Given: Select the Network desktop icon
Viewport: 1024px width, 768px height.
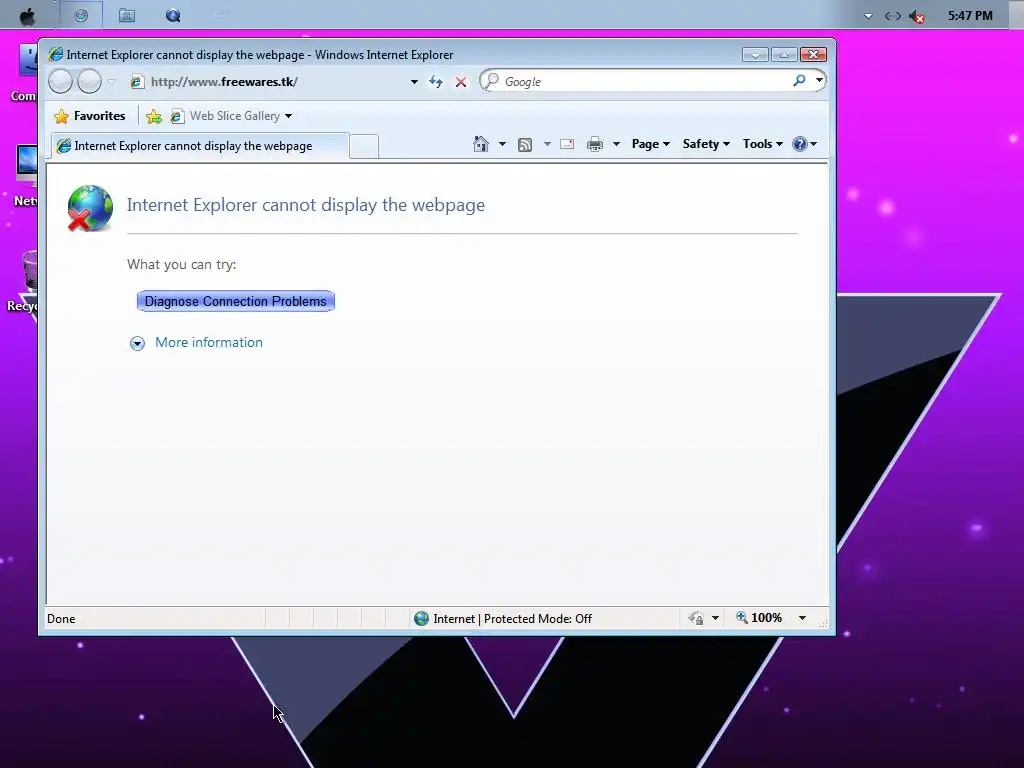Looking at the screenshot, I should pos(26,175).
